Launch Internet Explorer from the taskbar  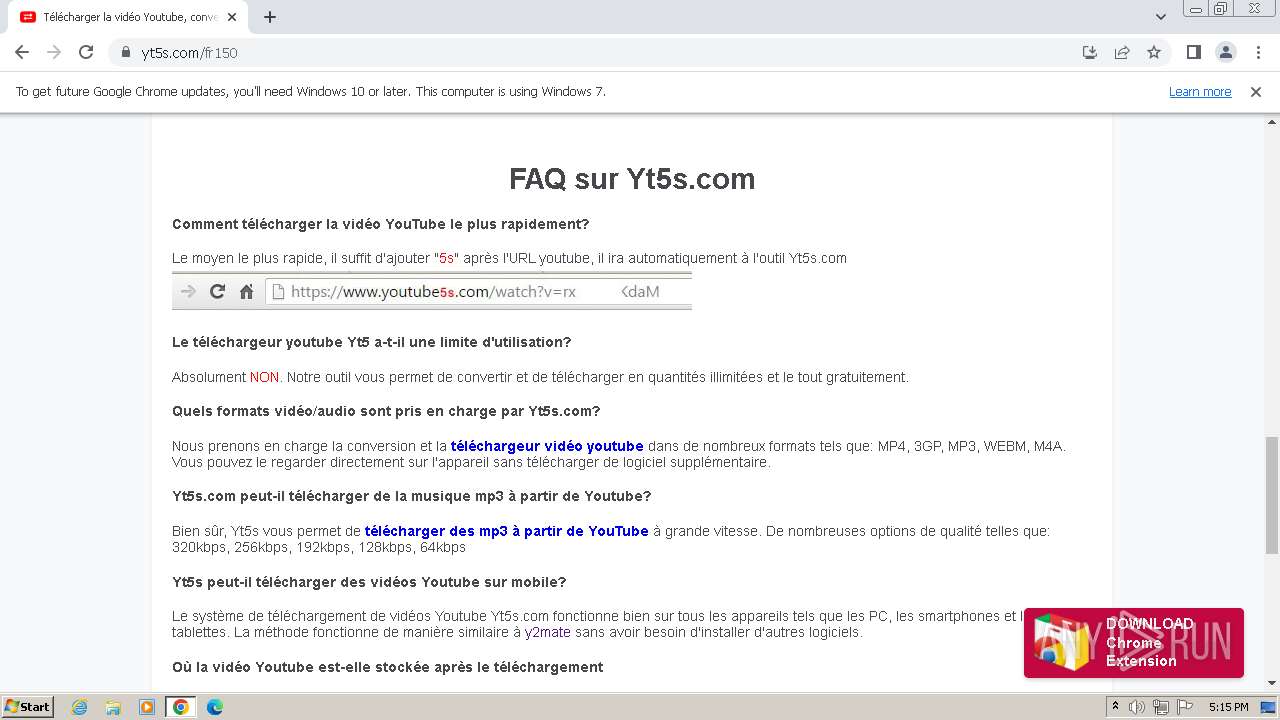[x=79, y=707]
